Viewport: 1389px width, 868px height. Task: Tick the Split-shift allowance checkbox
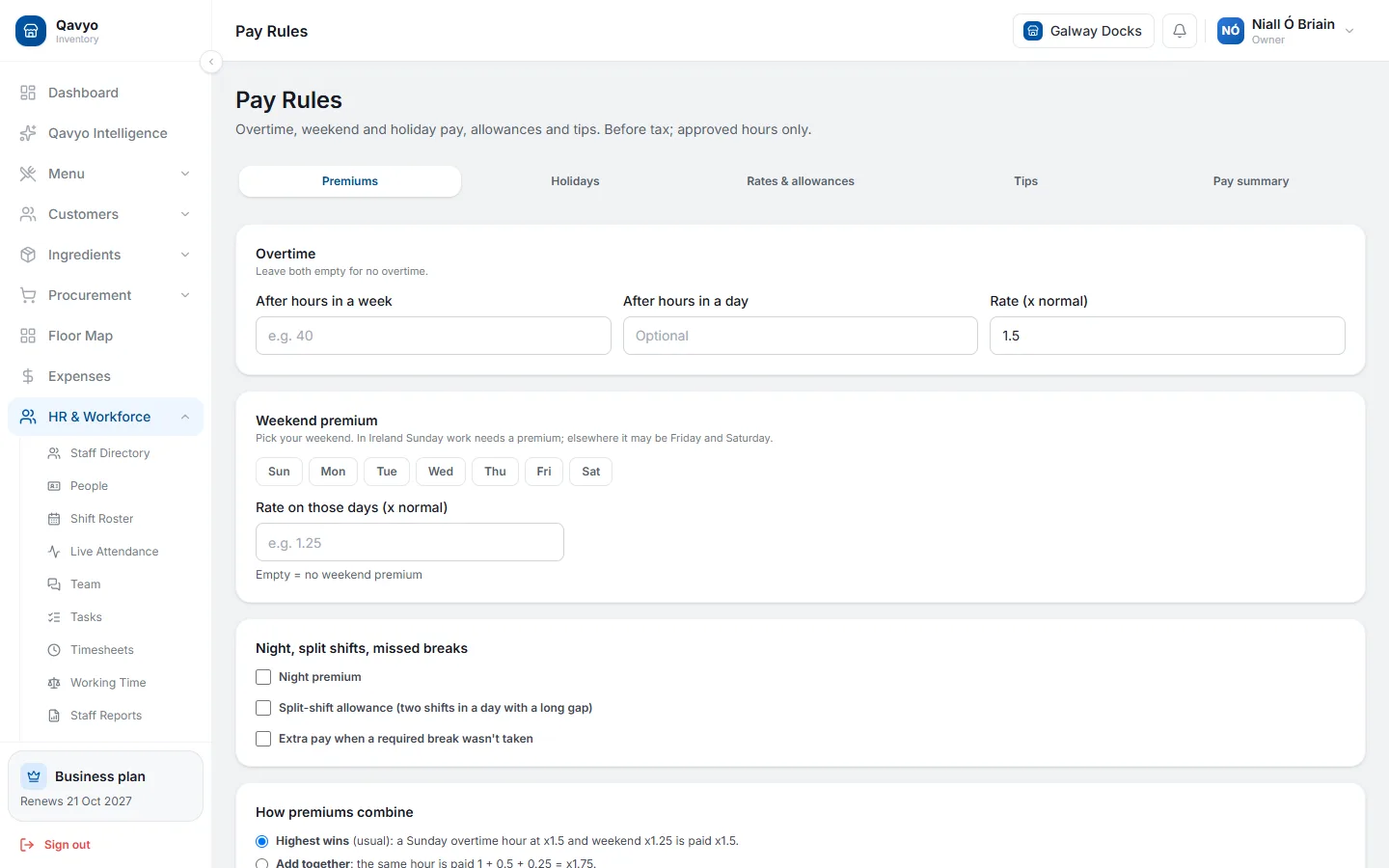coord(263,708)
